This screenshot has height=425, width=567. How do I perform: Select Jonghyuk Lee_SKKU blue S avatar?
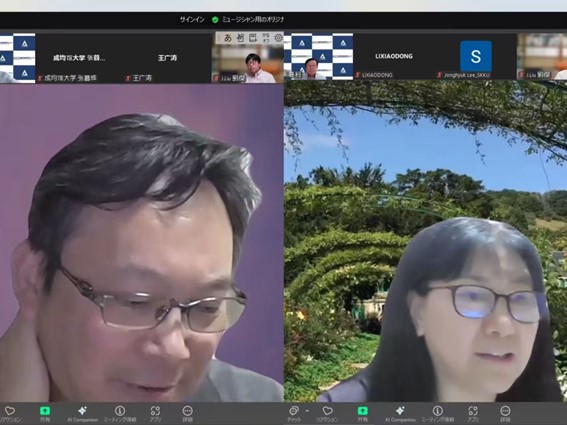pyautogui.click(x=476, y=56)
